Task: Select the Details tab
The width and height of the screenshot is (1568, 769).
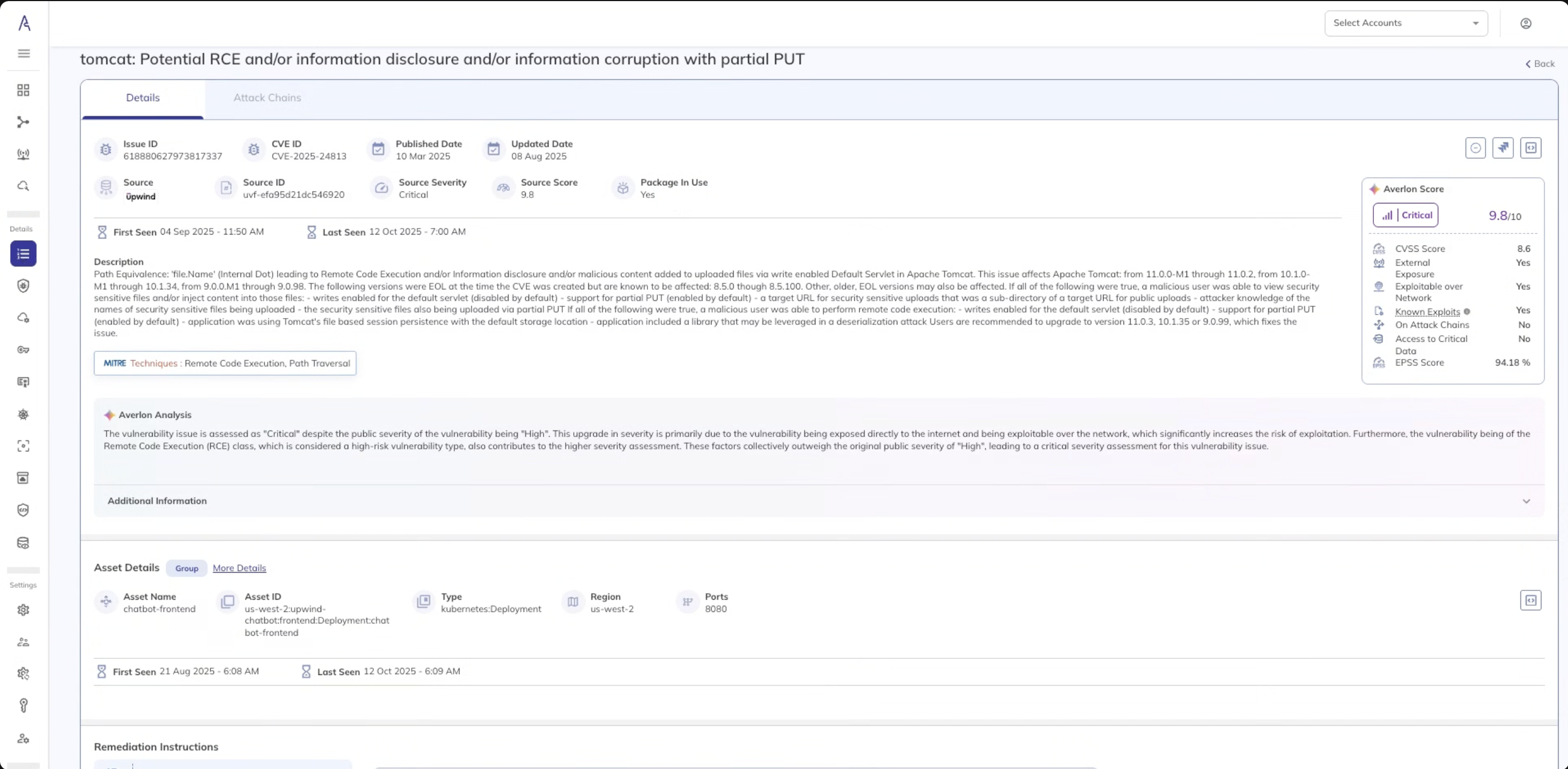Action: (x=143, y=97)
